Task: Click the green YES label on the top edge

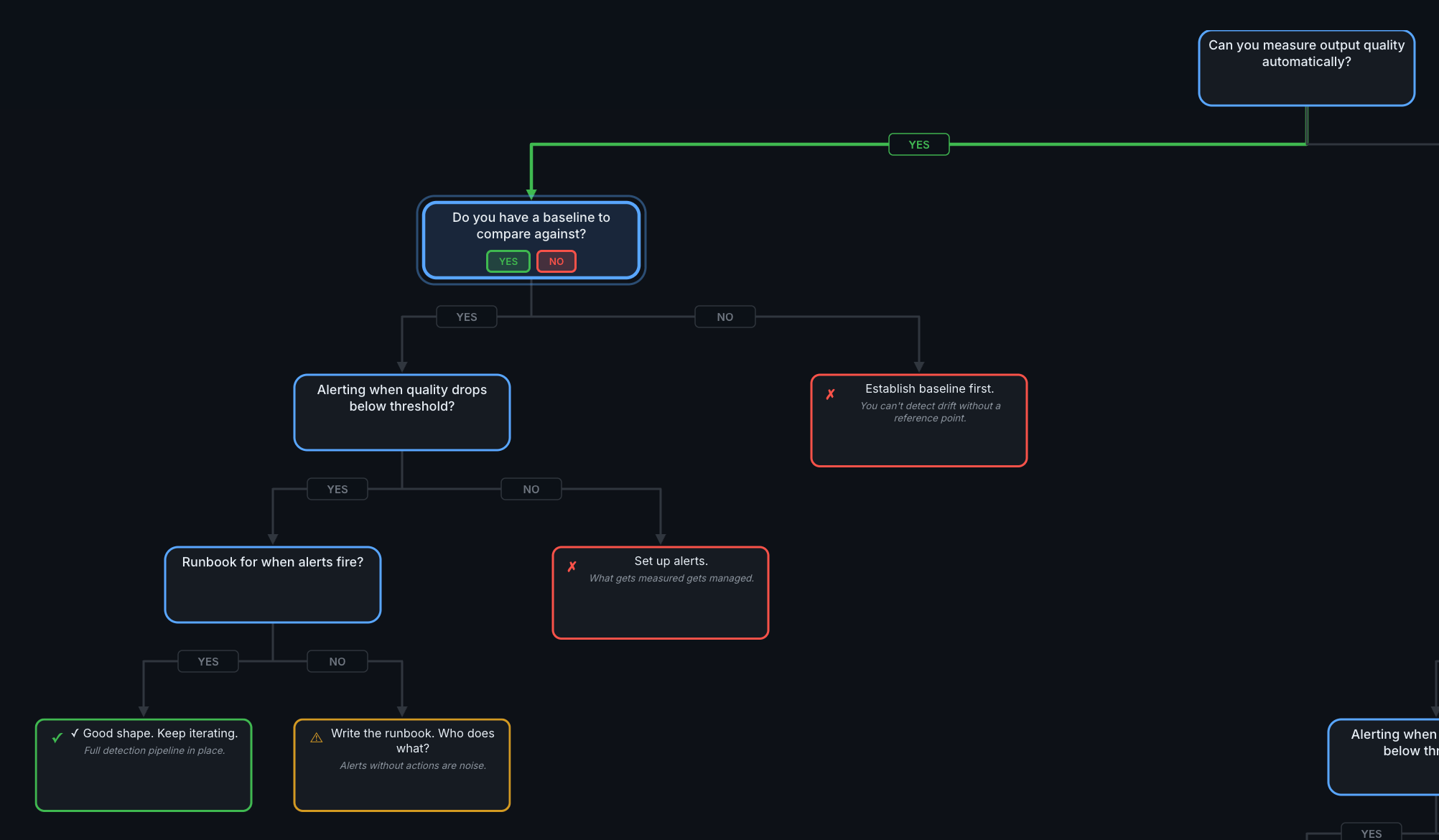Action: pyautogui.click(x=918, y=144)
